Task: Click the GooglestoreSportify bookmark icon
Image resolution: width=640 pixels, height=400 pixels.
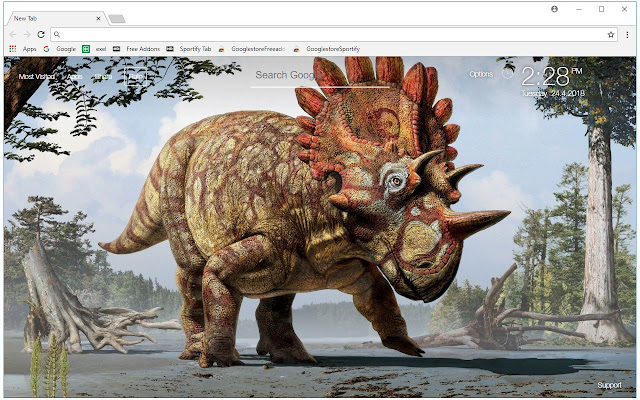Action: point(296,49)
